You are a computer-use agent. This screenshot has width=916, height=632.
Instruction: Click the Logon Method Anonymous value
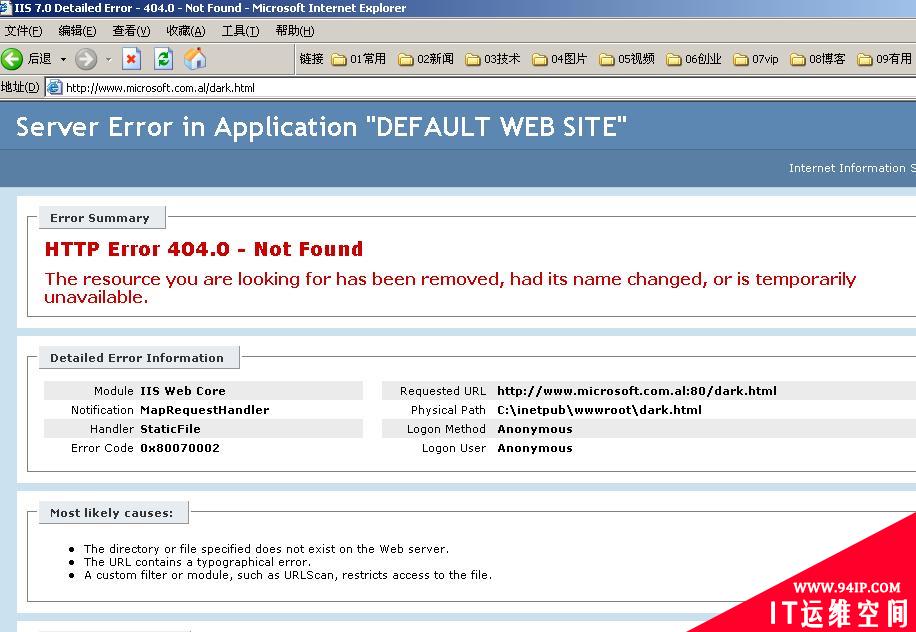click(535, 429)
